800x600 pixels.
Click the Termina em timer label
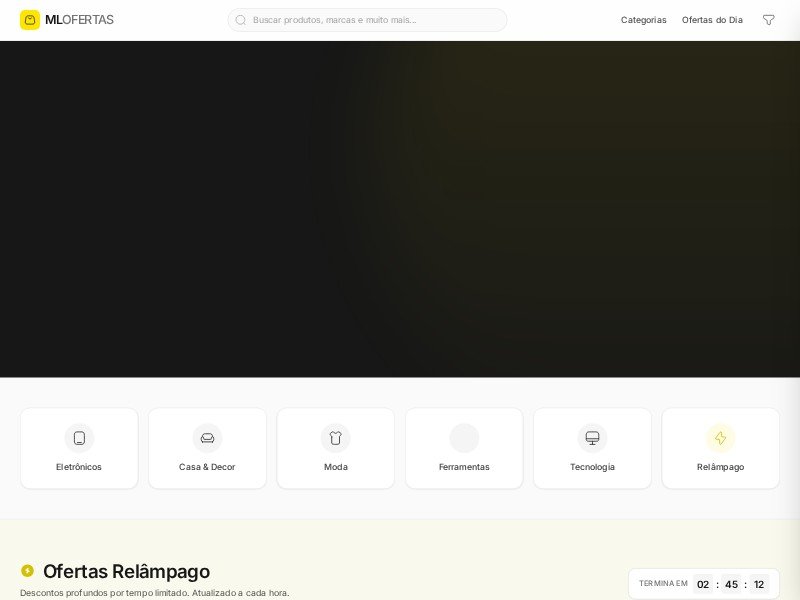coord(663,584)
